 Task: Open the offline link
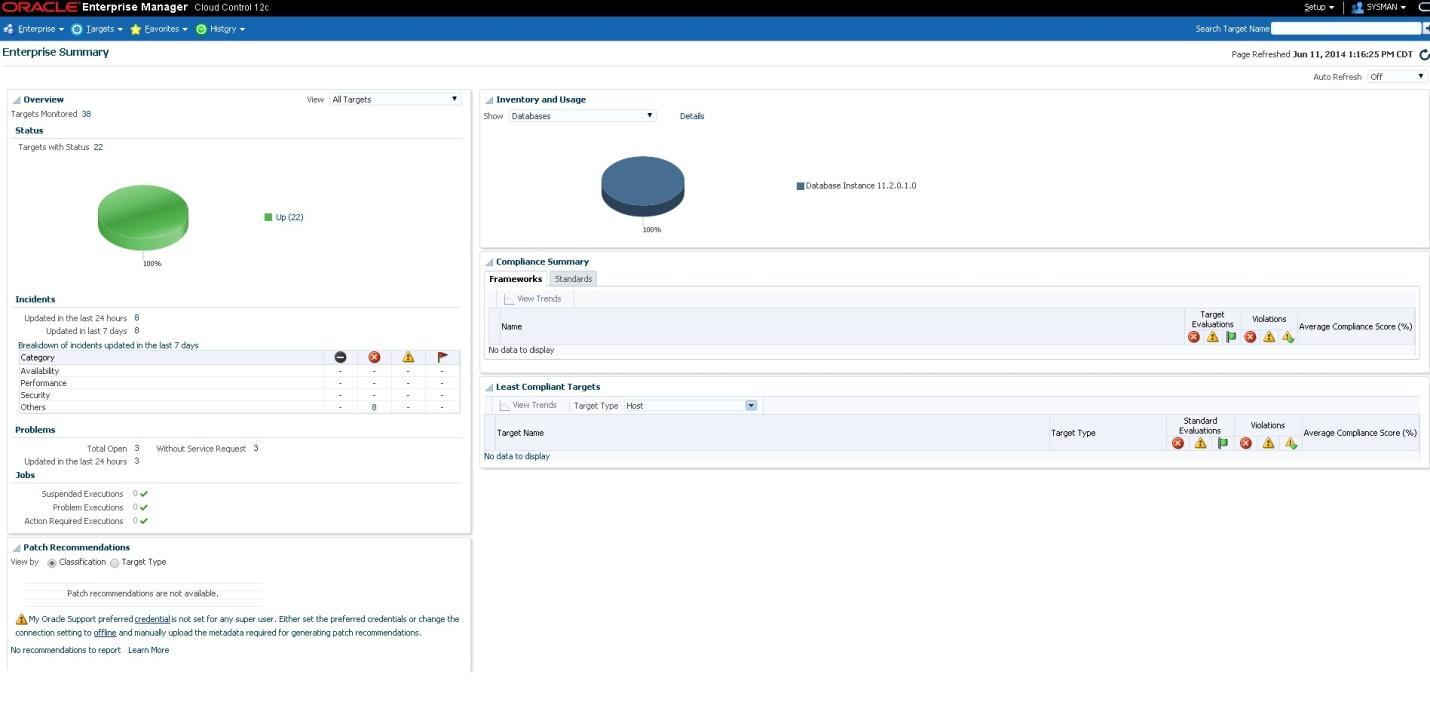pos(105,633)
